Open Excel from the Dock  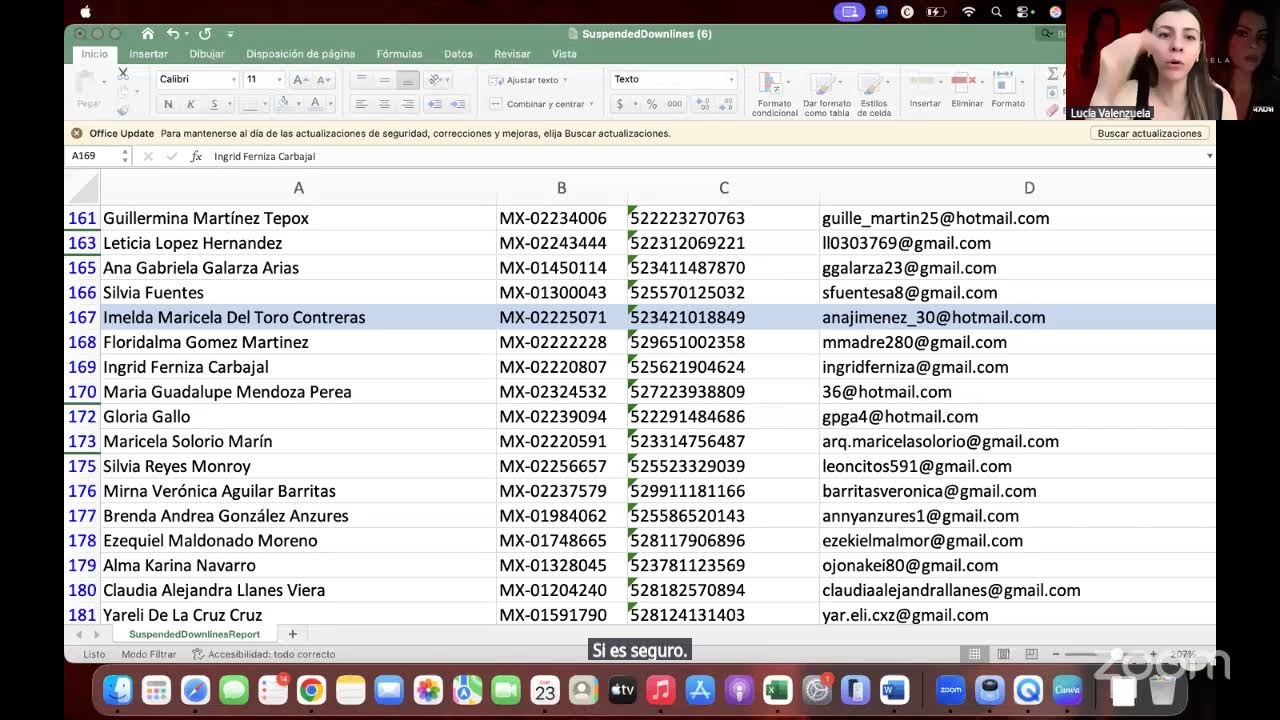pyautogui.click(x=777, y=690)
